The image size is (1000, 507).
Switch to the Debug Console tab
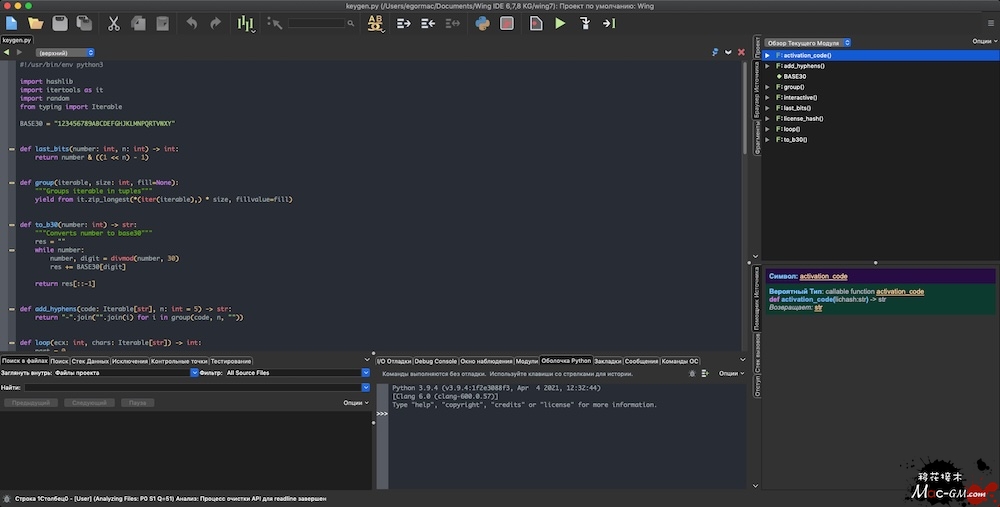coord(435,361)
